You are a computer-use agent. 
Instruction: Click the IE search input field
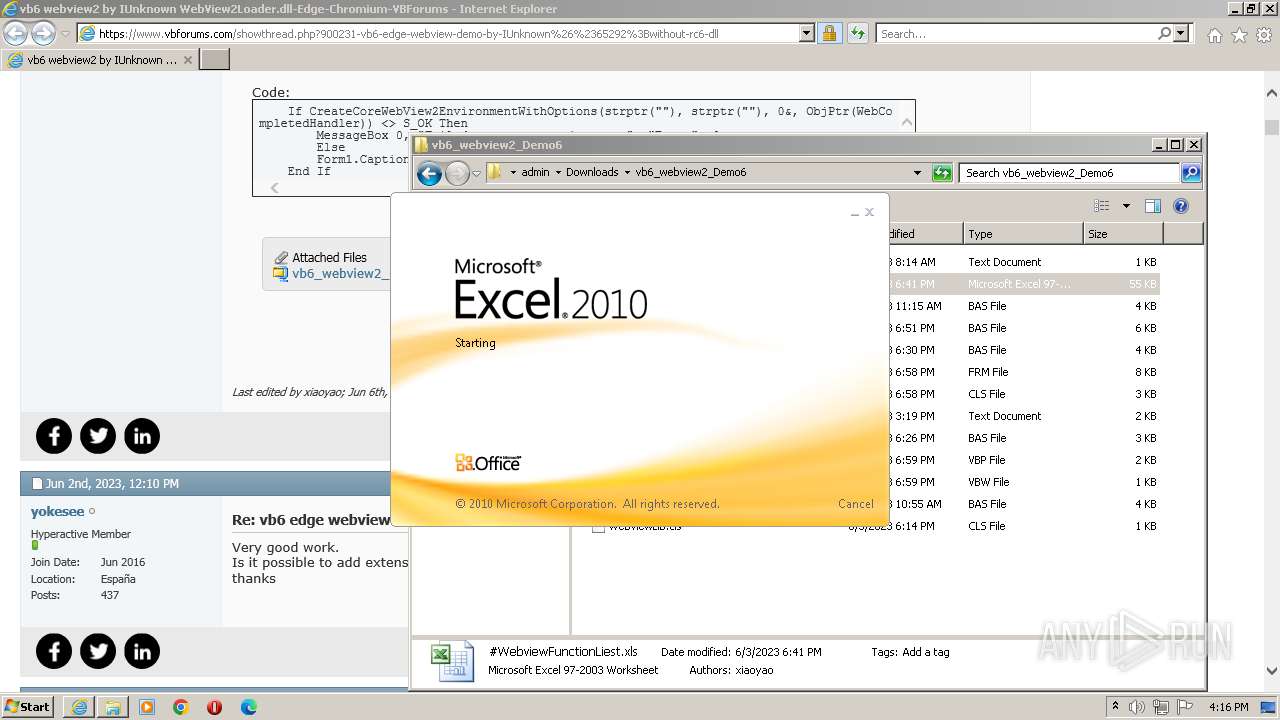(x=1015, y=33)
